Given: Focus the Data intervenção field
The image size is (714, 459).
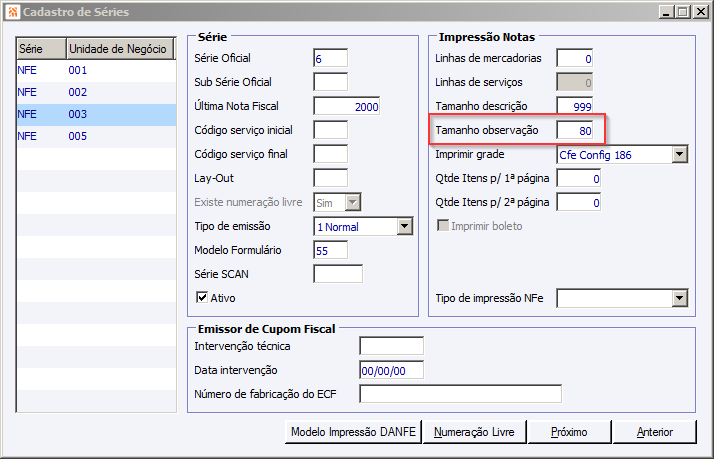Looking at the screenshot, I should point(391,370).
